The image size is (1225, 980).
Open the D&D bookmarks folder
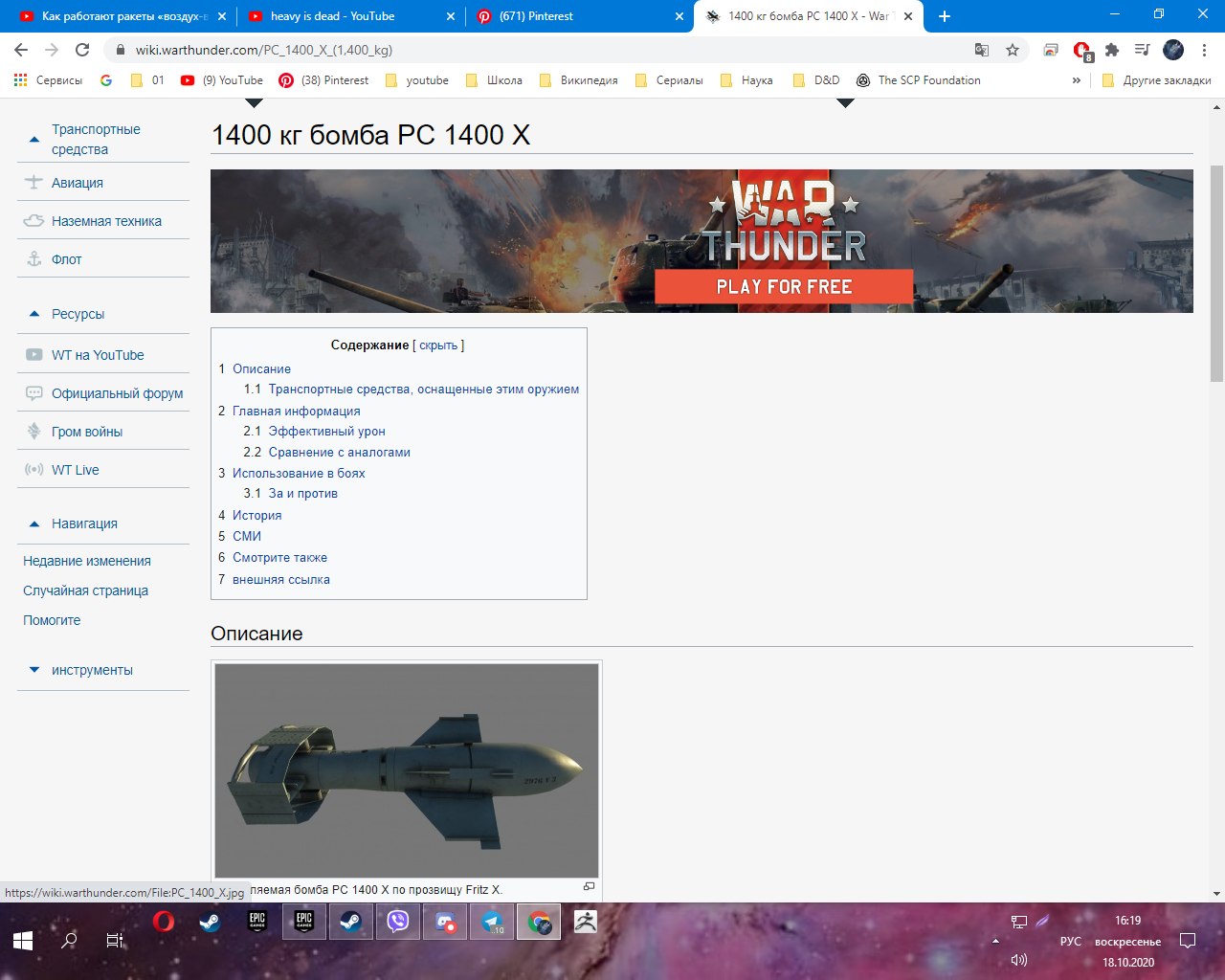816,80
